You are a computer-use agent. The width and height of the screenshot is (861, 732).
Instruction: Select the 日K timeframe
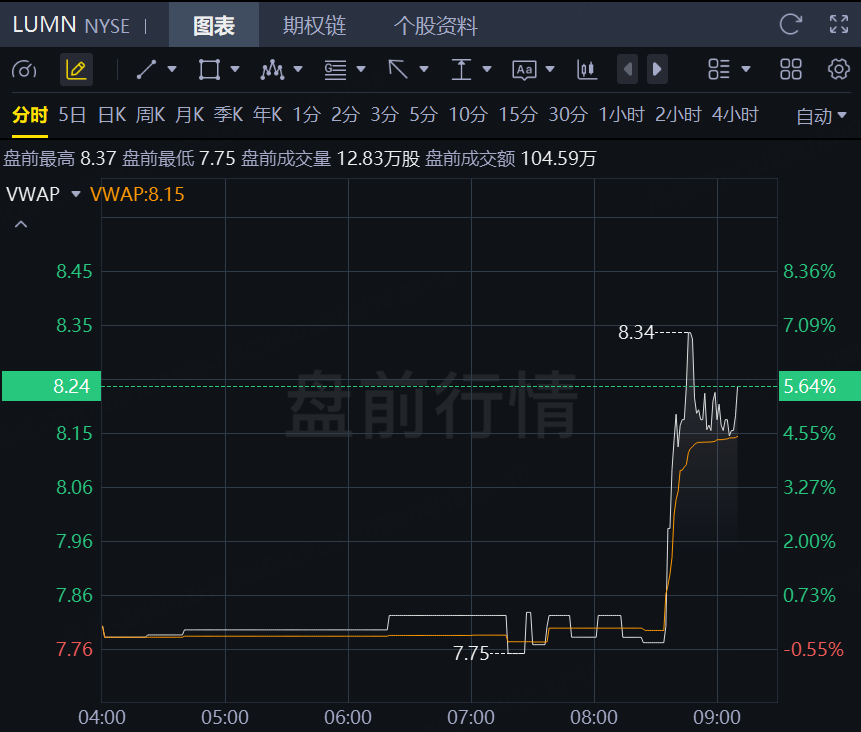pos(111,115)
